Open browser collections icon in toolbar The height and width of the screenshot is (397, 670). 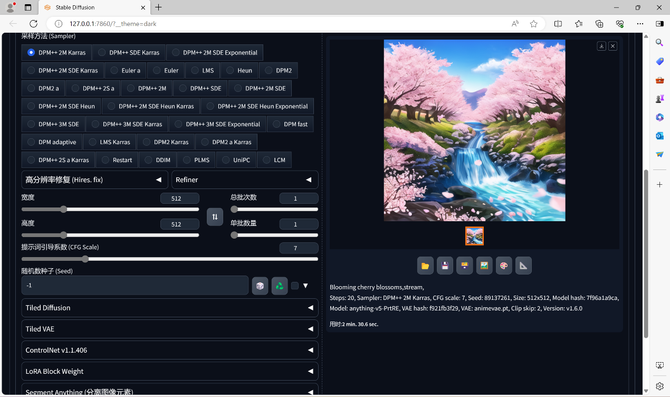[x=599, y=24]
